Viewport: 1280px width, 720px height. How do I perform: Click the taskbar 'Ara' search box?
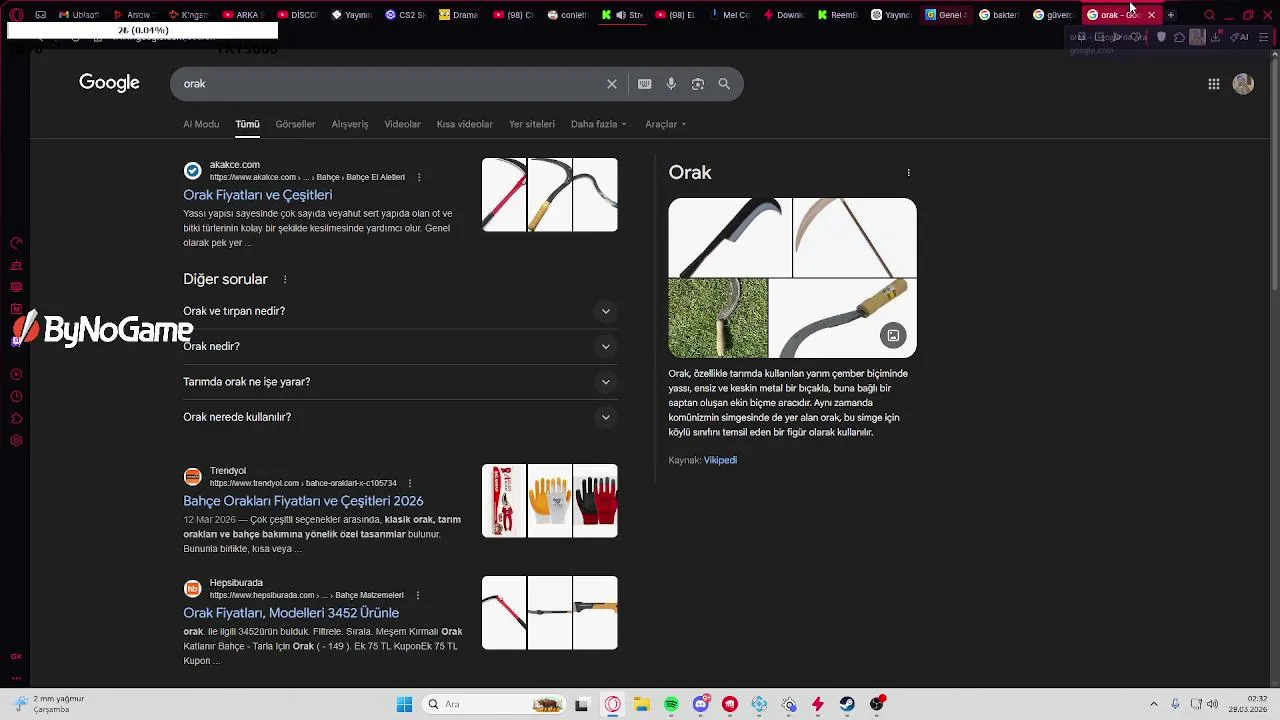click(x=492, y=704)
